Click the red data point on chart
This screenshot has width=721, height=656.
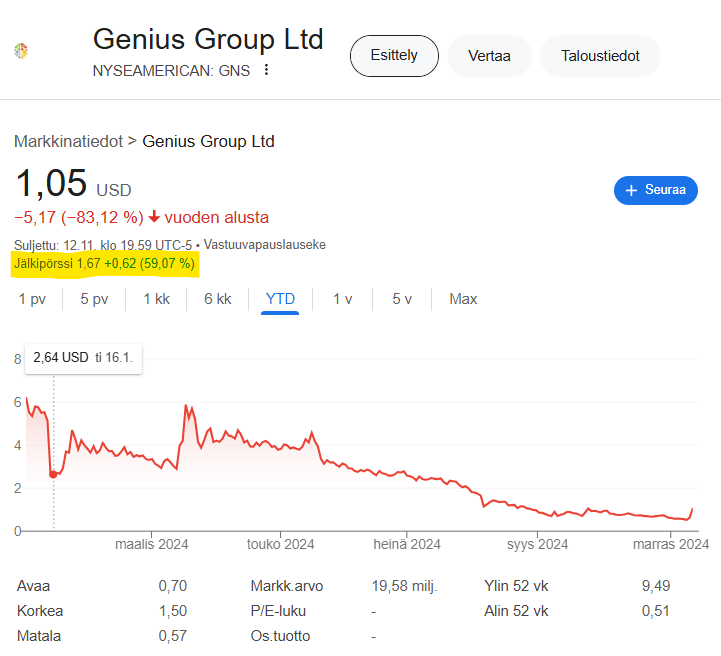(x=53, y=473)
